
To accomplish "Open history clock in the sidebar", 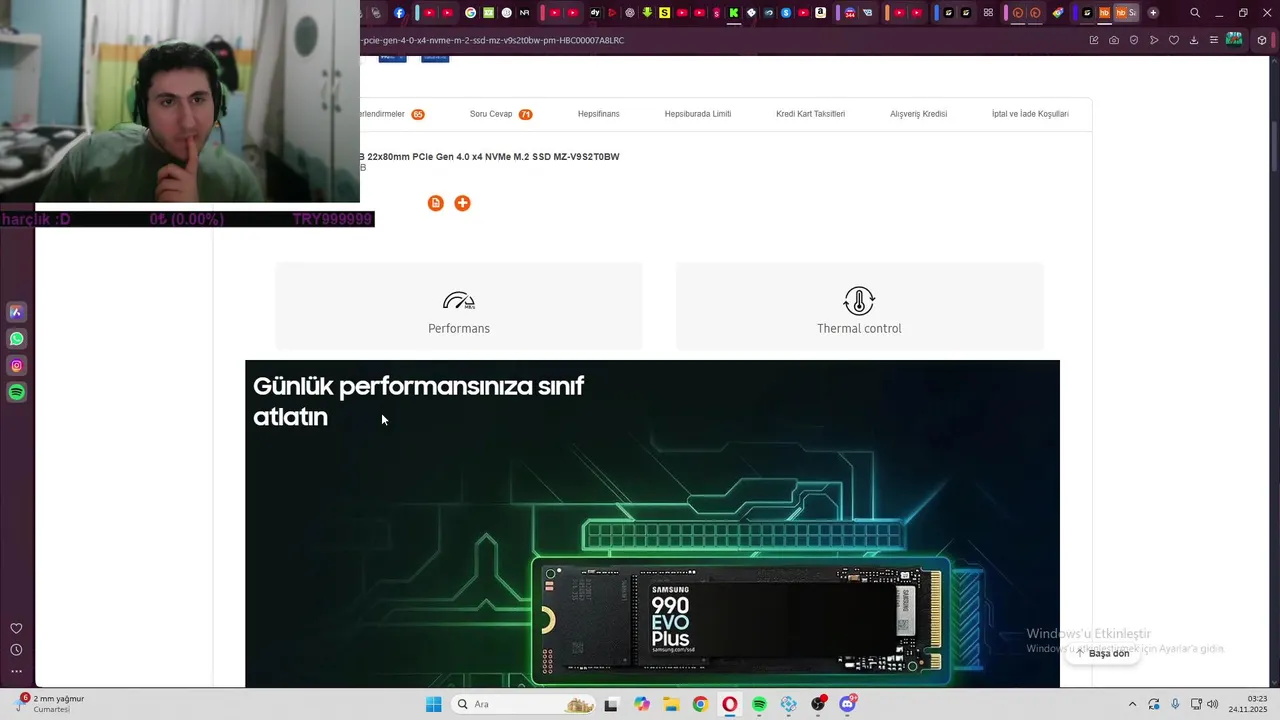I will [16, 650].
